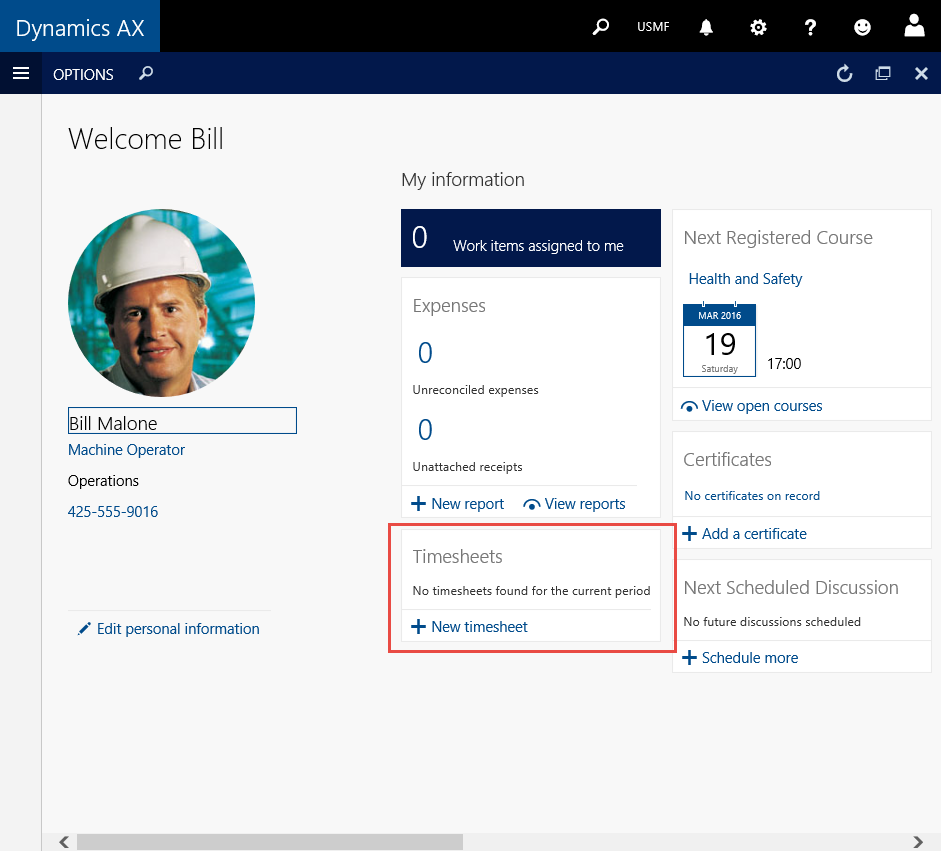Click the Health and Safety course link
Screen dimensions: 941x851
745,279
